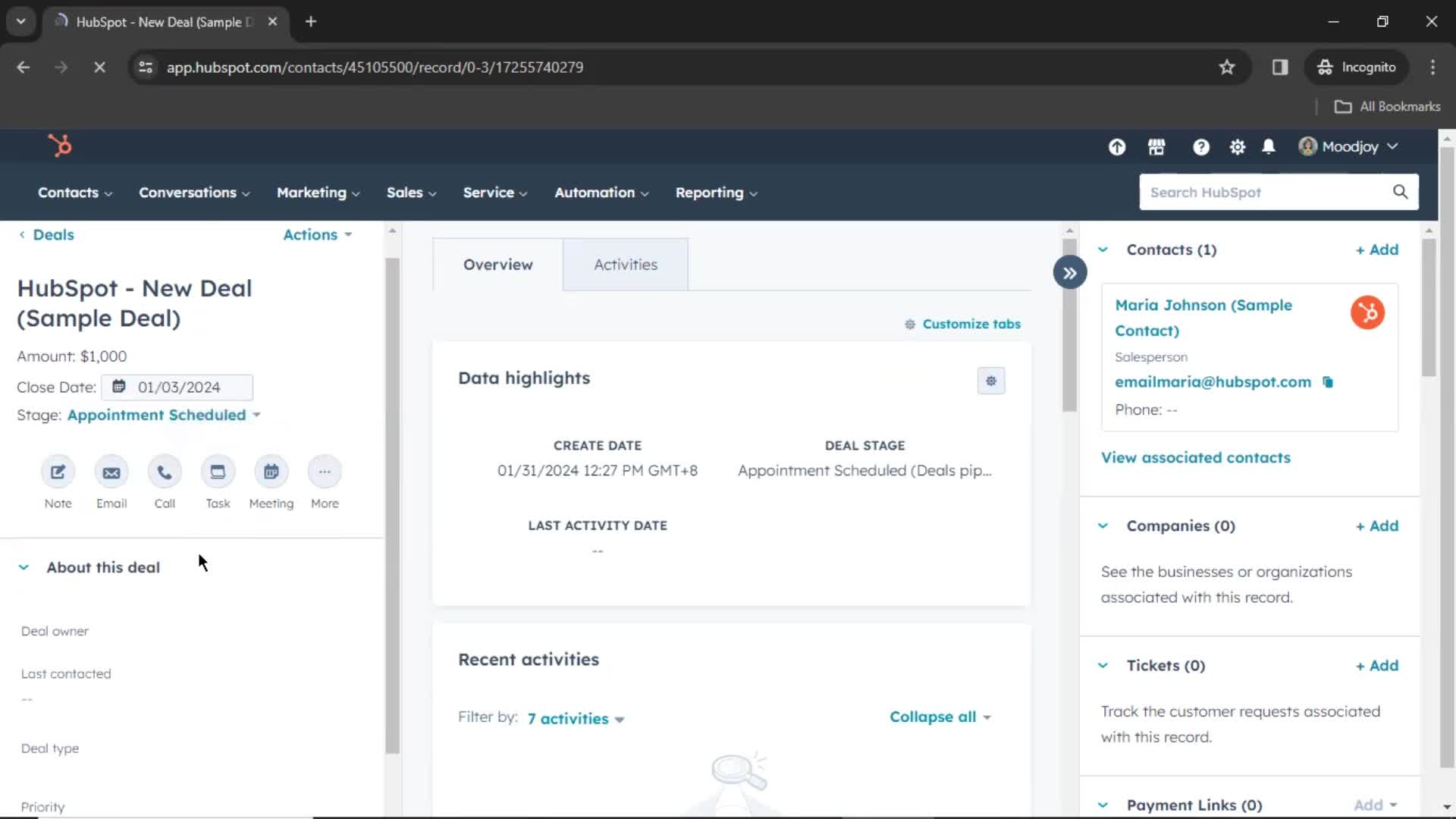Copy Maria's email address to clipboard
The height and width of the screenshot is (819, 1456).
1328,382
